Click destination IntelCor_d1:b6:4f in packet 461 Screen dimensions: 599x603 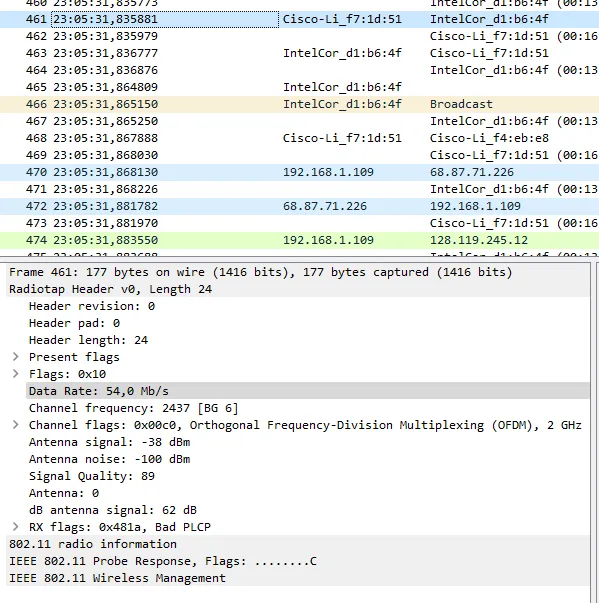[x=489, y=19]
